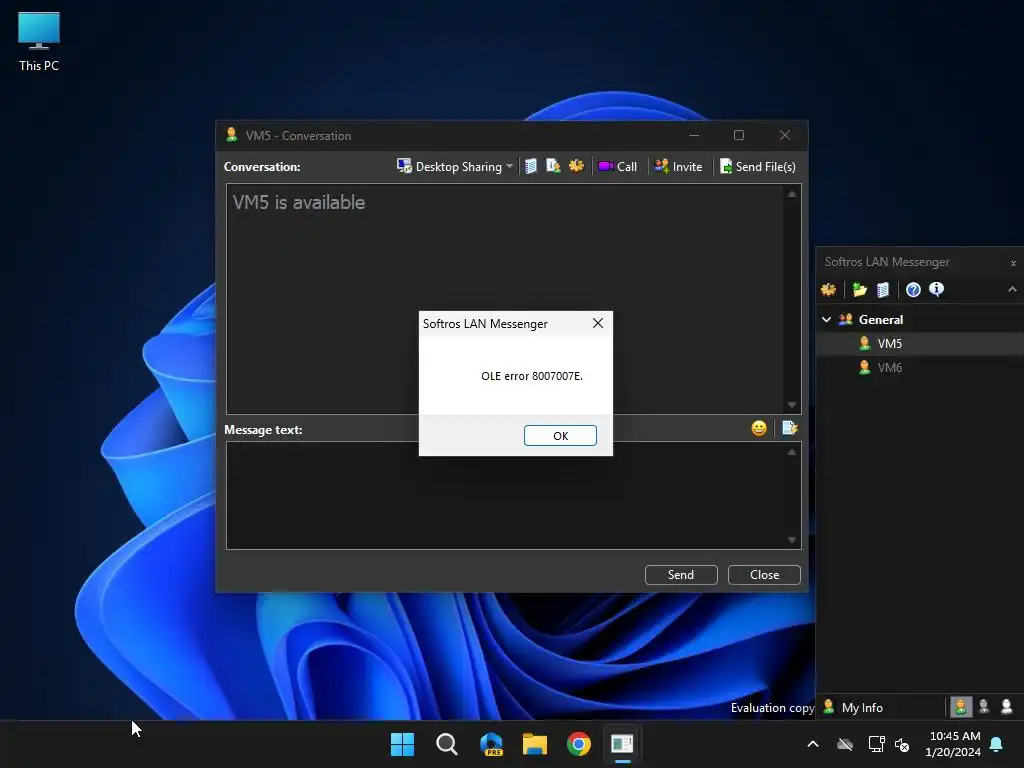Click the Send button
1024x768 pixels.
point(681,575)
